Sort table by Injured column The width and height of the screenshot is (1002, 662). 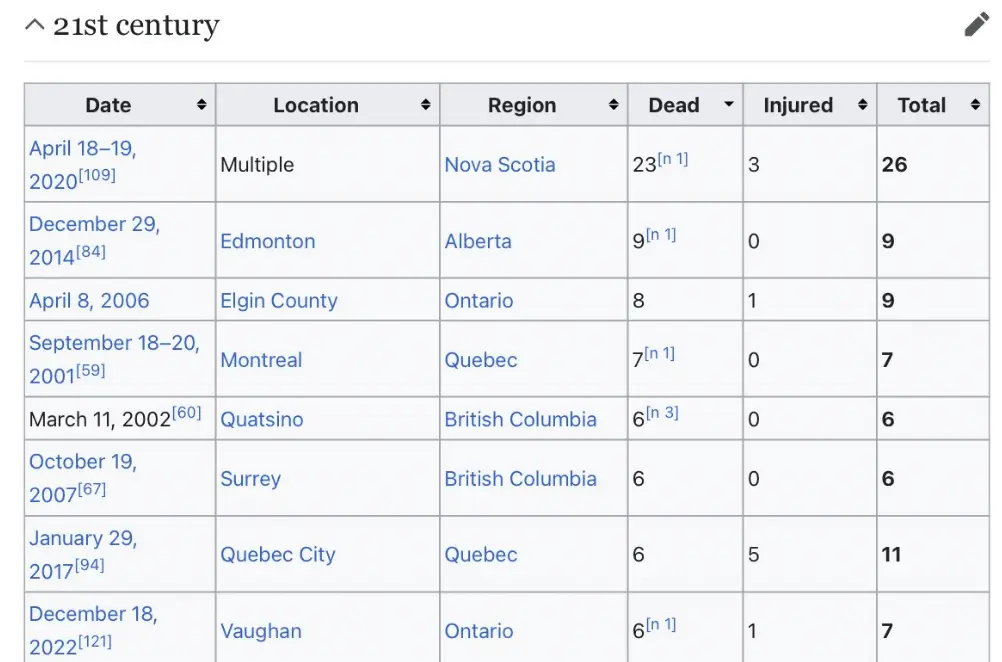pos(862,105)
